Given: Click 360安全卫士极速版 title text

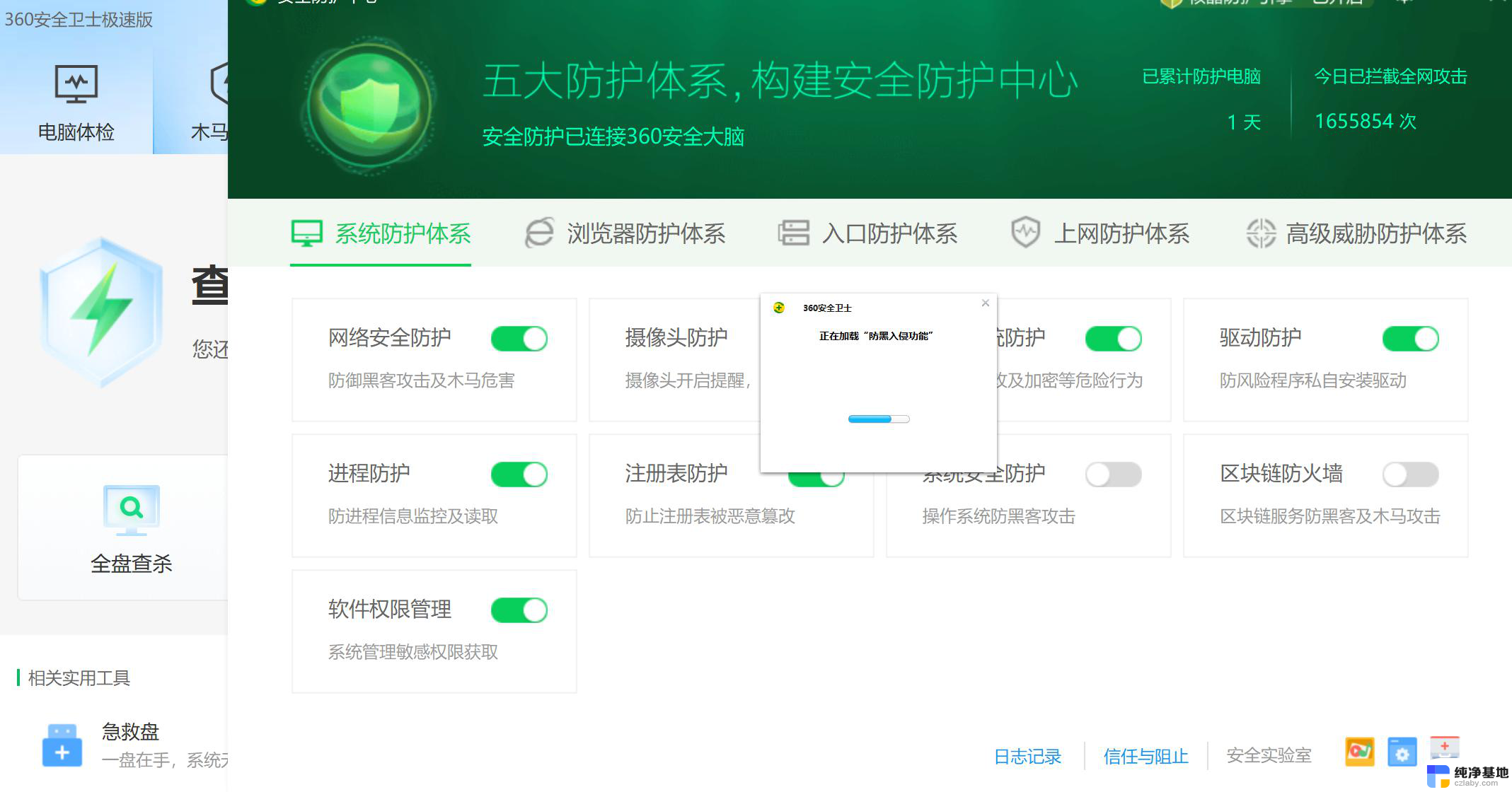Looking at the screenshot, I should (79, 20).
